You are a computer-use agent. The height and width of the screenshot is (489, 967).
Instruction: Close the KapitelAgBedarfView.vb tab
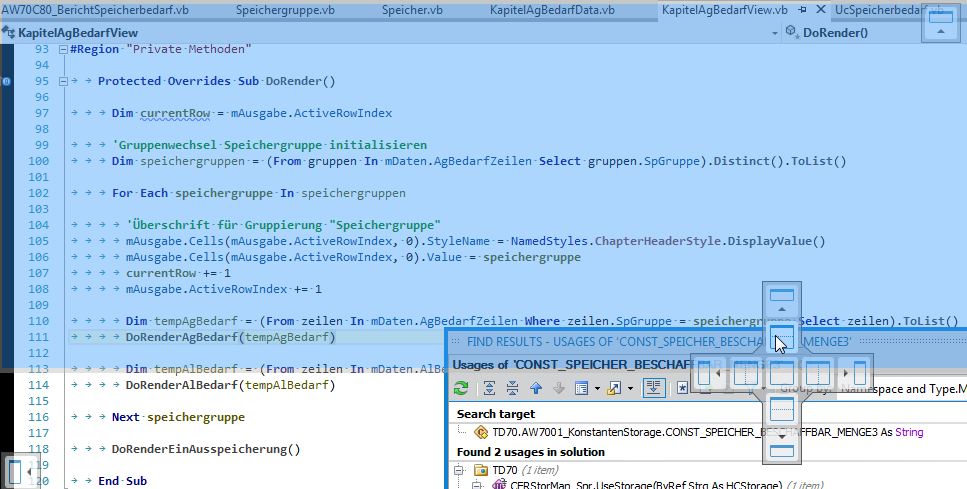821,10
